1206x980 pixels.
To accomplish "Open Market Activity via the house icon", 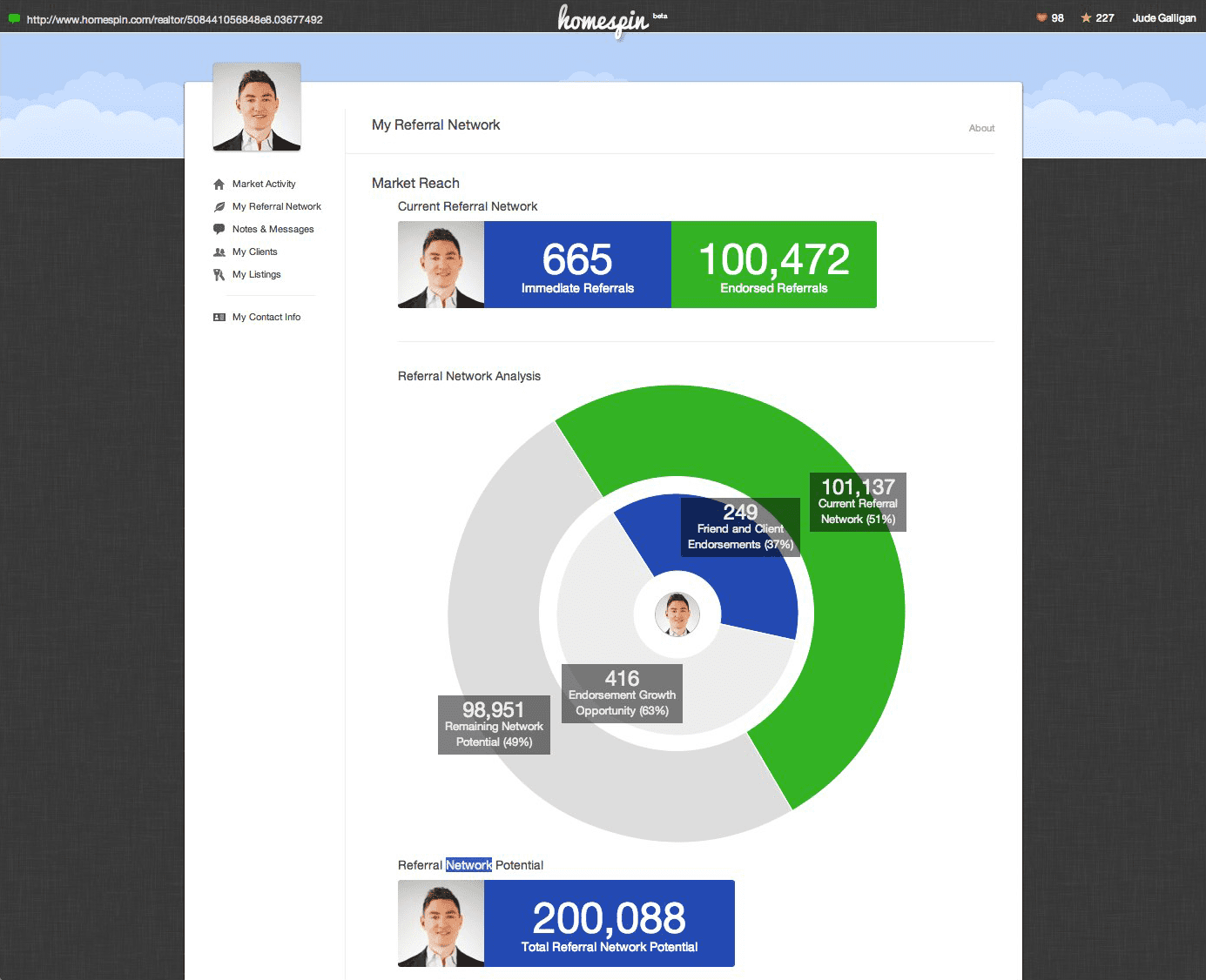I will (x=219, y=185).
